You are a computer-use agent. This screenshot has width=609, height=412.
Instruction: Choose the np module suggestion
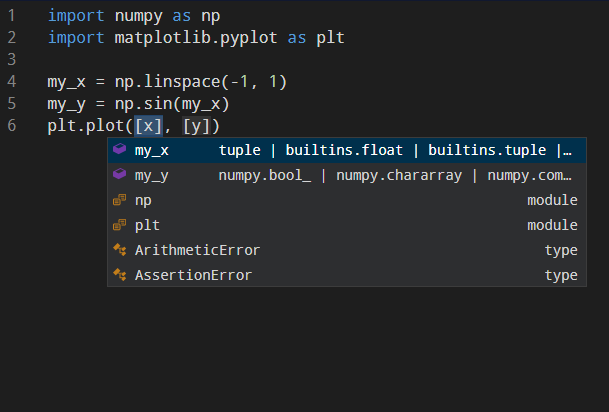347,200
